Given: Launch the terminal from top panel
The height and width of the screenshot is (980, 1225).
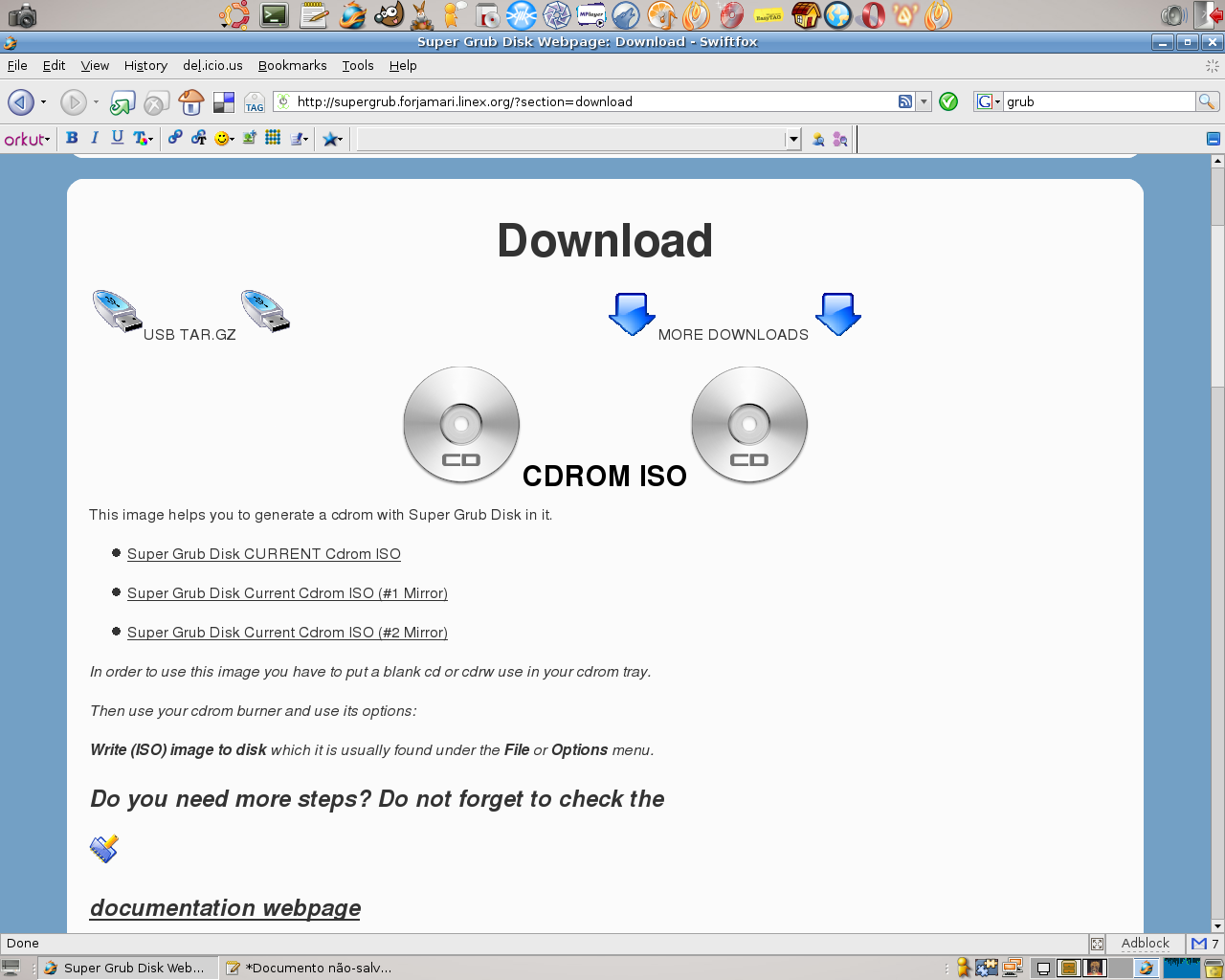Looking at the screenshot, I should click(x=275, y=14).
